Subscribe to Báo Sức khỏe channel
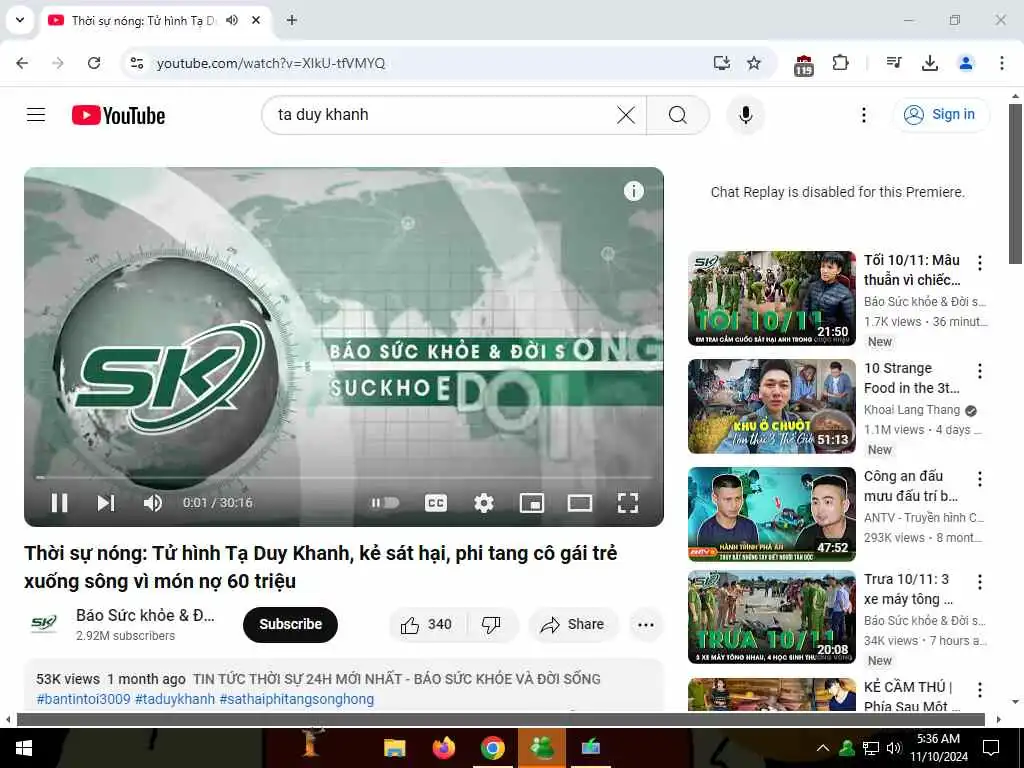 tap(291, 624)
